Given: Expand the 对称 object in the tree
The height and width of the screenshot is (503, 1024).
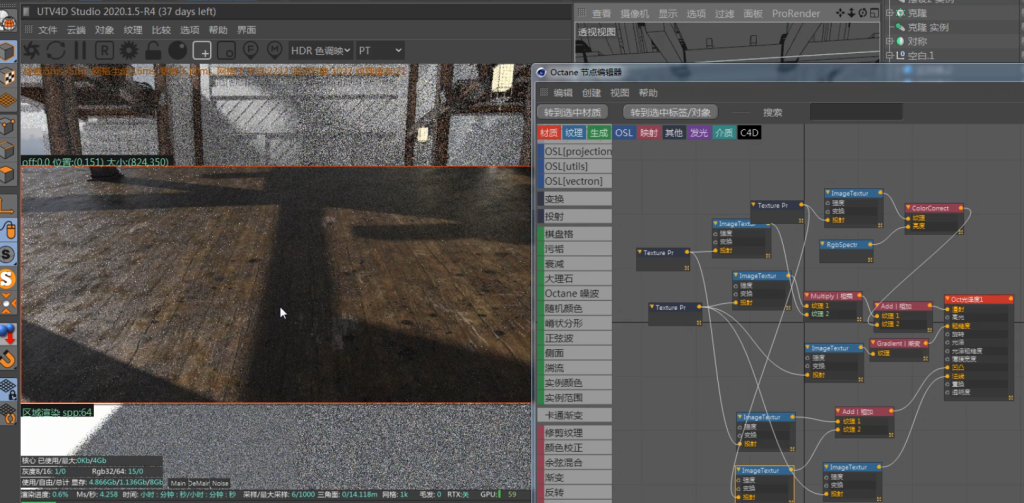Looking at the screenshot, I should coord(889,41).
